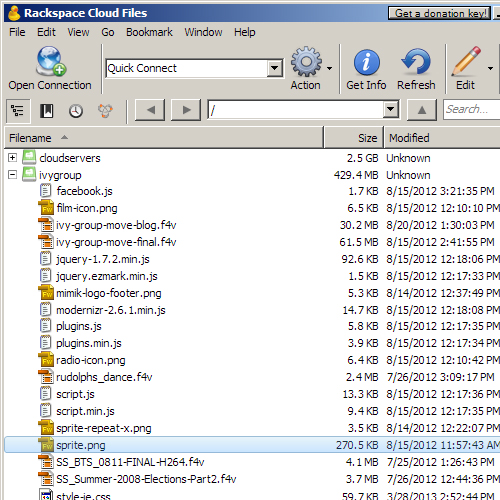Click the ivy-group-move-blog.f4v video icon

click(x=46, y=225)
